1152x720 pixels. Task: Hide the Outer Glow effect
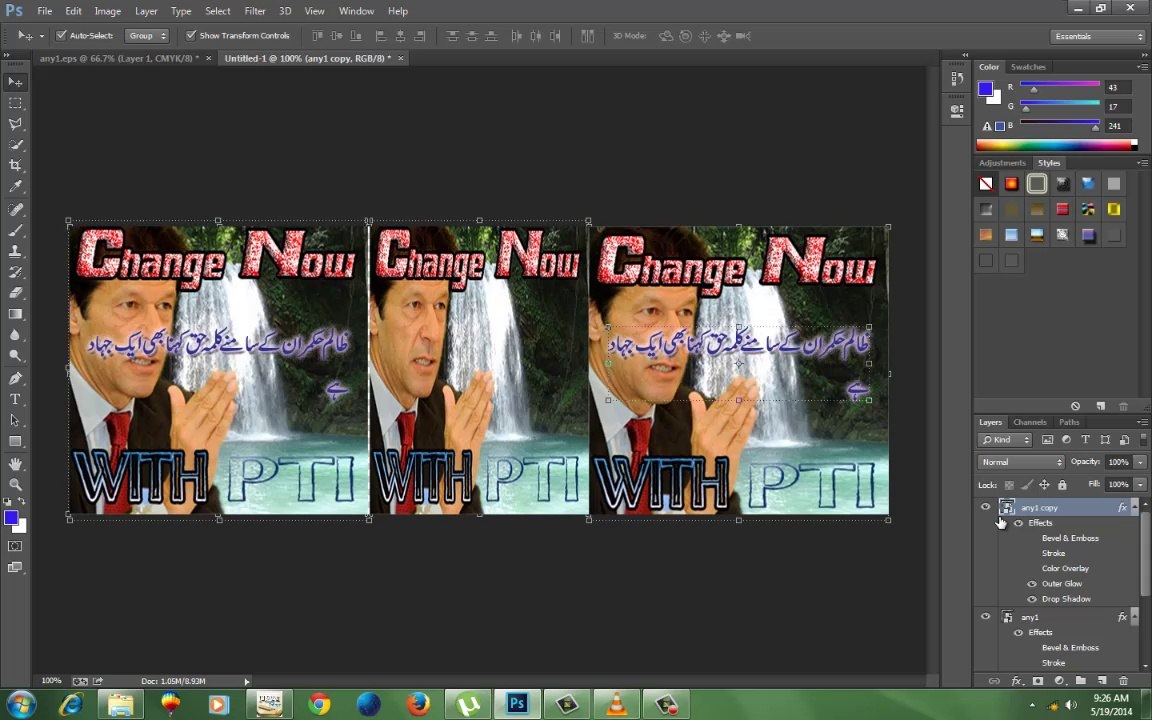coord(1032,584)
